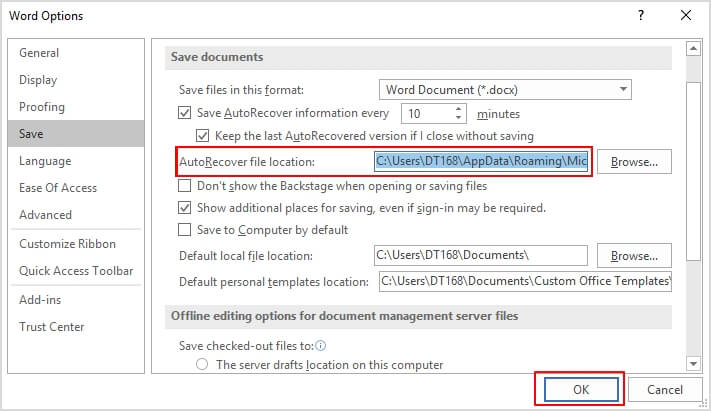Check Save to Computer by default
711x411 pixels.
184,230
